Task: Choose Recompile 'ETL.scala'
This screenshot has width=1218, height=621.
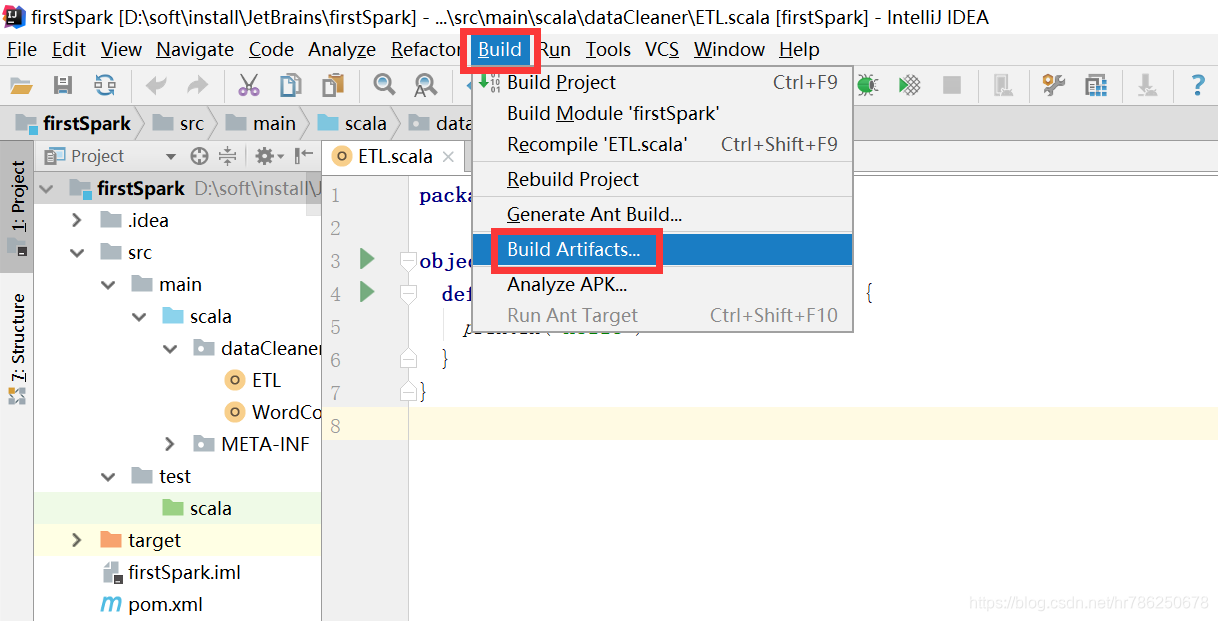Action: click(662, 145)
